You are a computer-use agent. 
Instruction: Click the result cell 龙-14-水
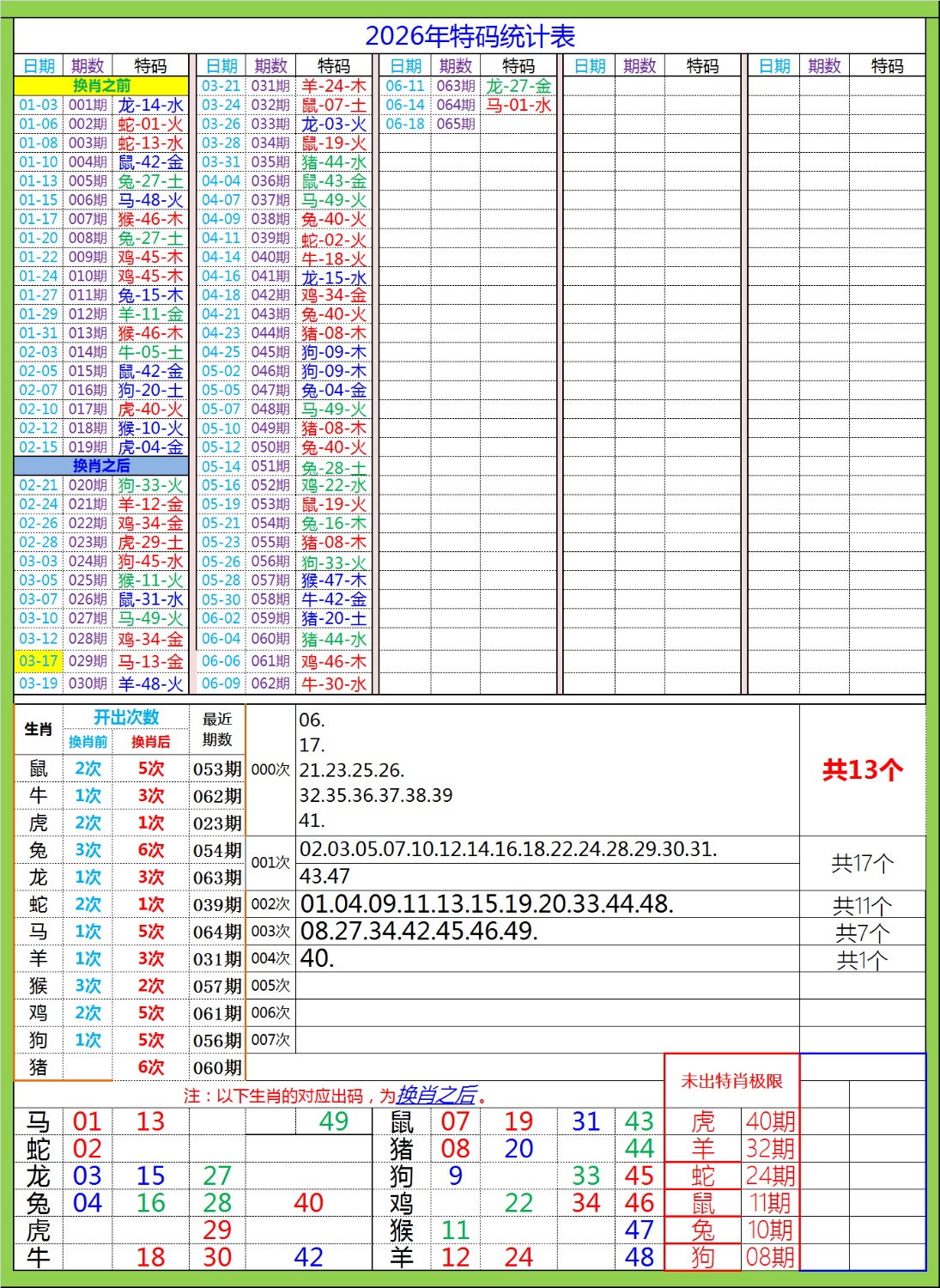pyautogui.click(x=150, y=105)
